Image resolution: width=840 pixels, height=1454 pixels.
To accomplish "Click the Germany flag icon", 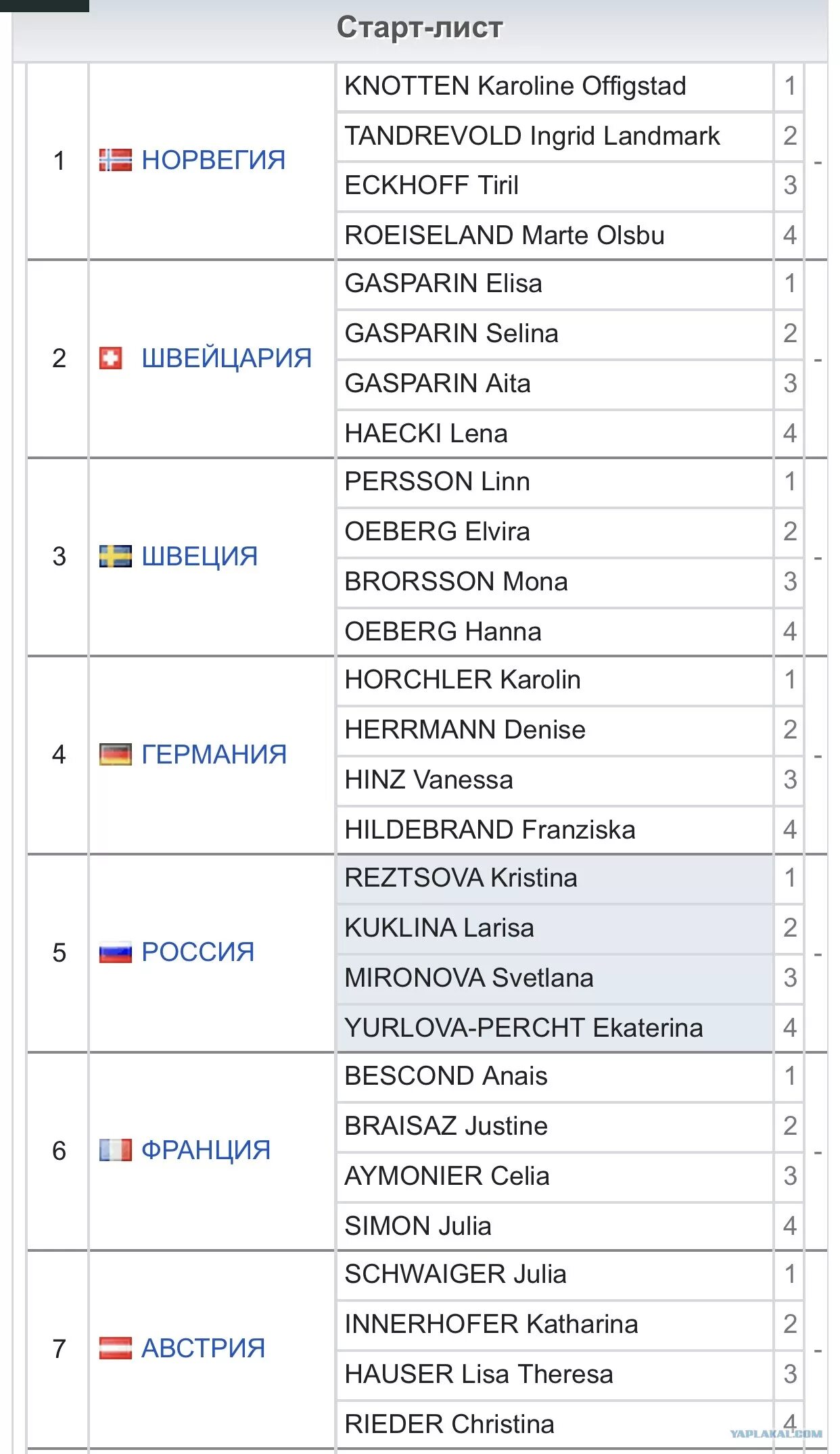I will (x=115, y=755).
